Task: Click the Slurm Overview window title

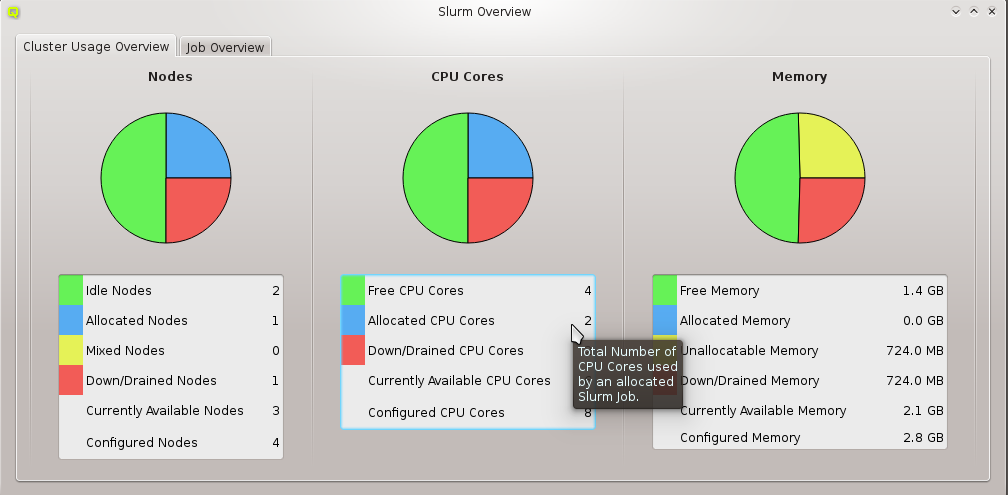Action: coord(485,12)
